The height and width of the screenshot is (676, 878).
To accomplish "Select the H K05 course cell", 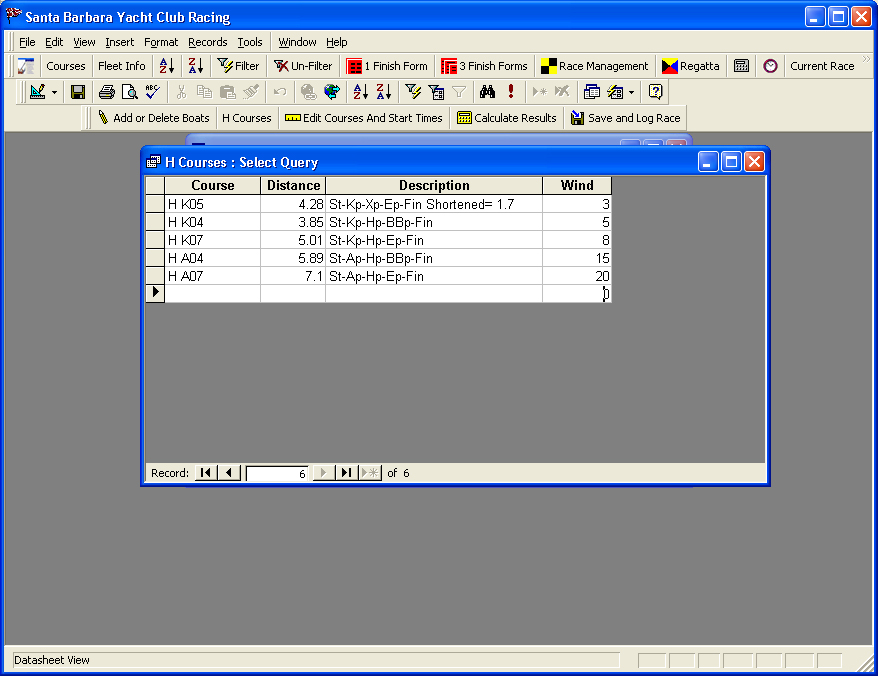I will pyautogui.click(x=213, y=204).
